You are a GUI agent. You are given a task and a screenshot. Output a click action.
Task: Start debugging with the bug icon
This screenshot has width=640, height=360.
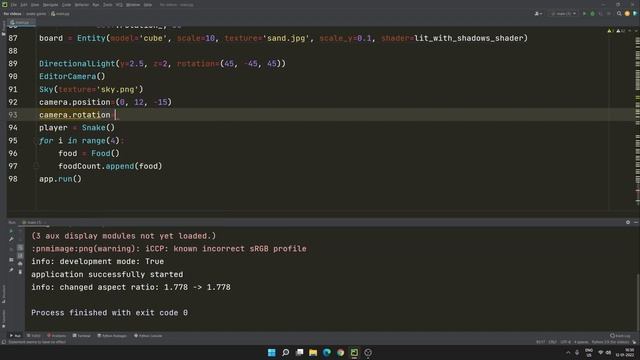[593, 13]
